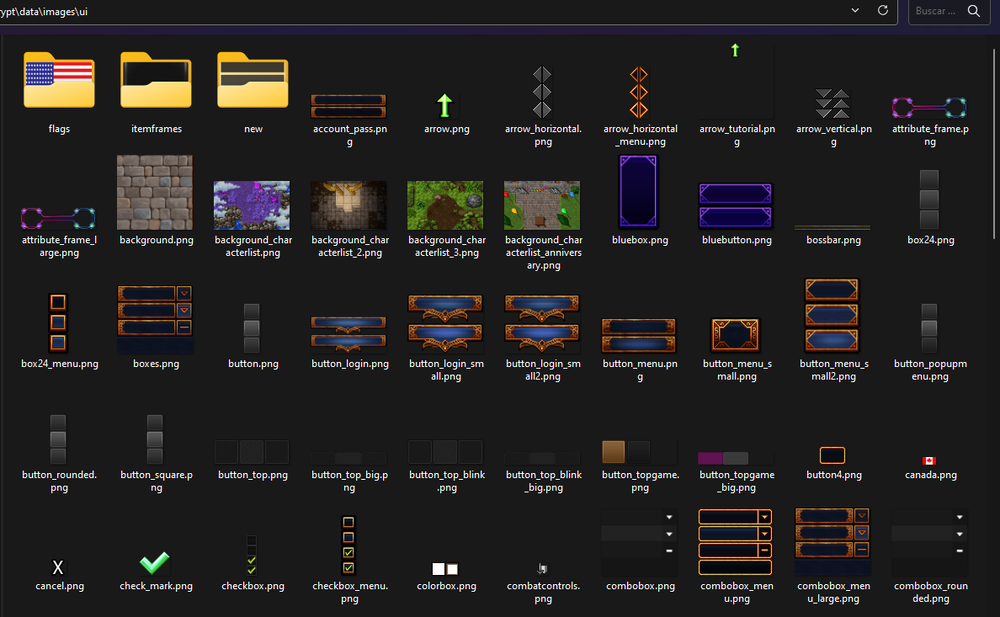
Task: Select the background.png stone thumbnail
Action: tap(156, 193)
